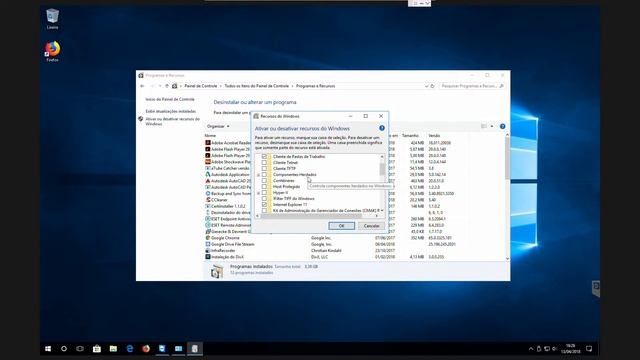Viewport: 640px width, 360px height.
Task: Open Action Center notification icon
Action: click(589, 349)
